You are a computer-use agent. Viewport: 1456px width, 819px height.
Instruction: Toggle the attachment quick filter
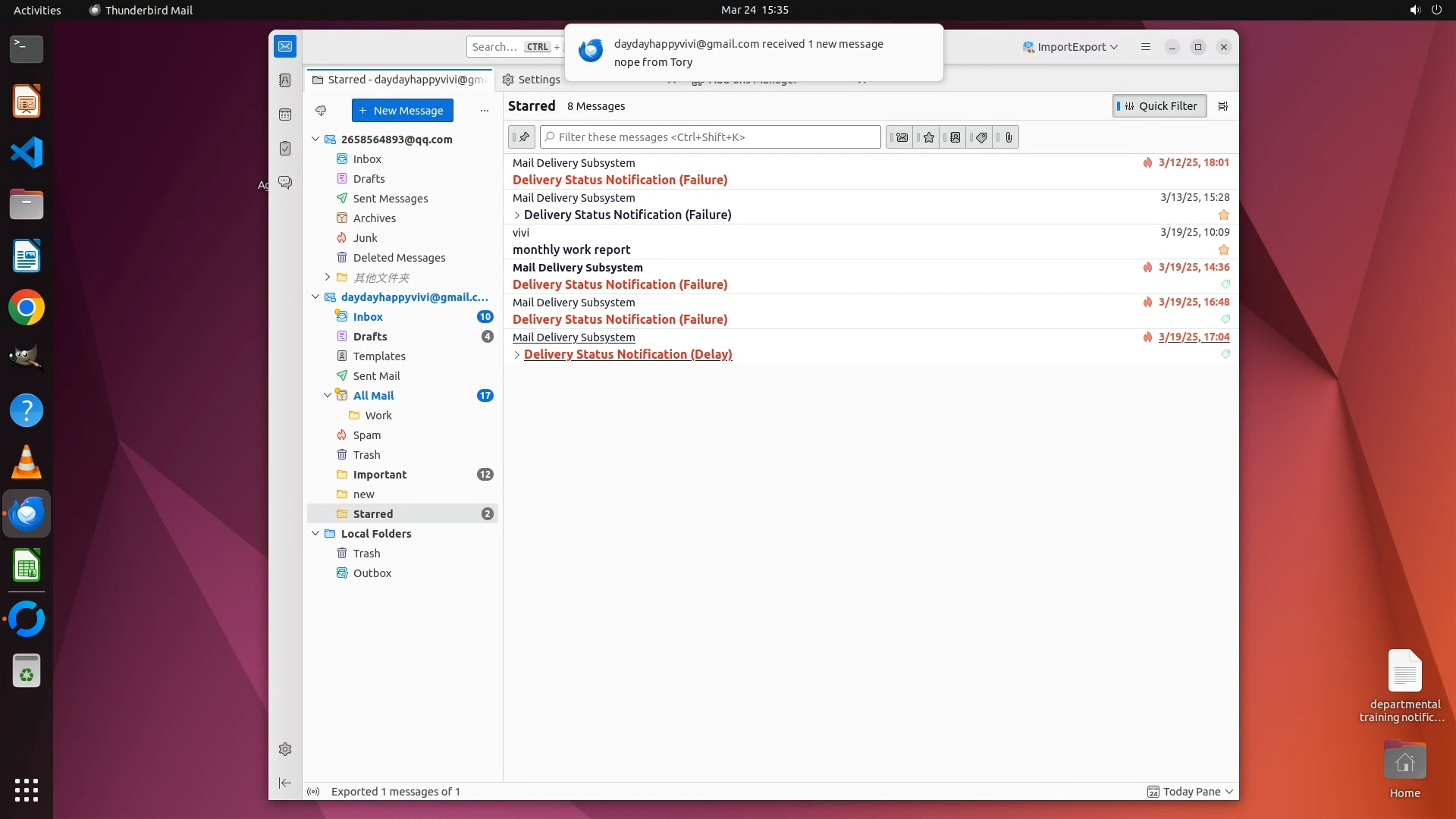point(1008,137)
